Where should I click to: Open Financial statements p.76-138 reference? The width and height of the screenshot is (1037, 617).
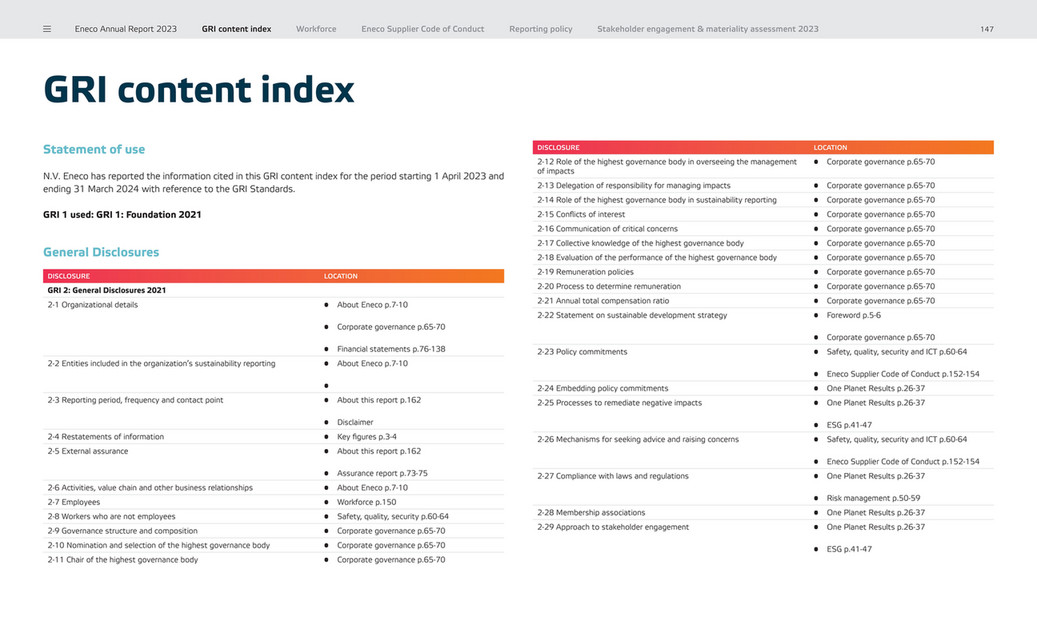click(x=391, y=349)
